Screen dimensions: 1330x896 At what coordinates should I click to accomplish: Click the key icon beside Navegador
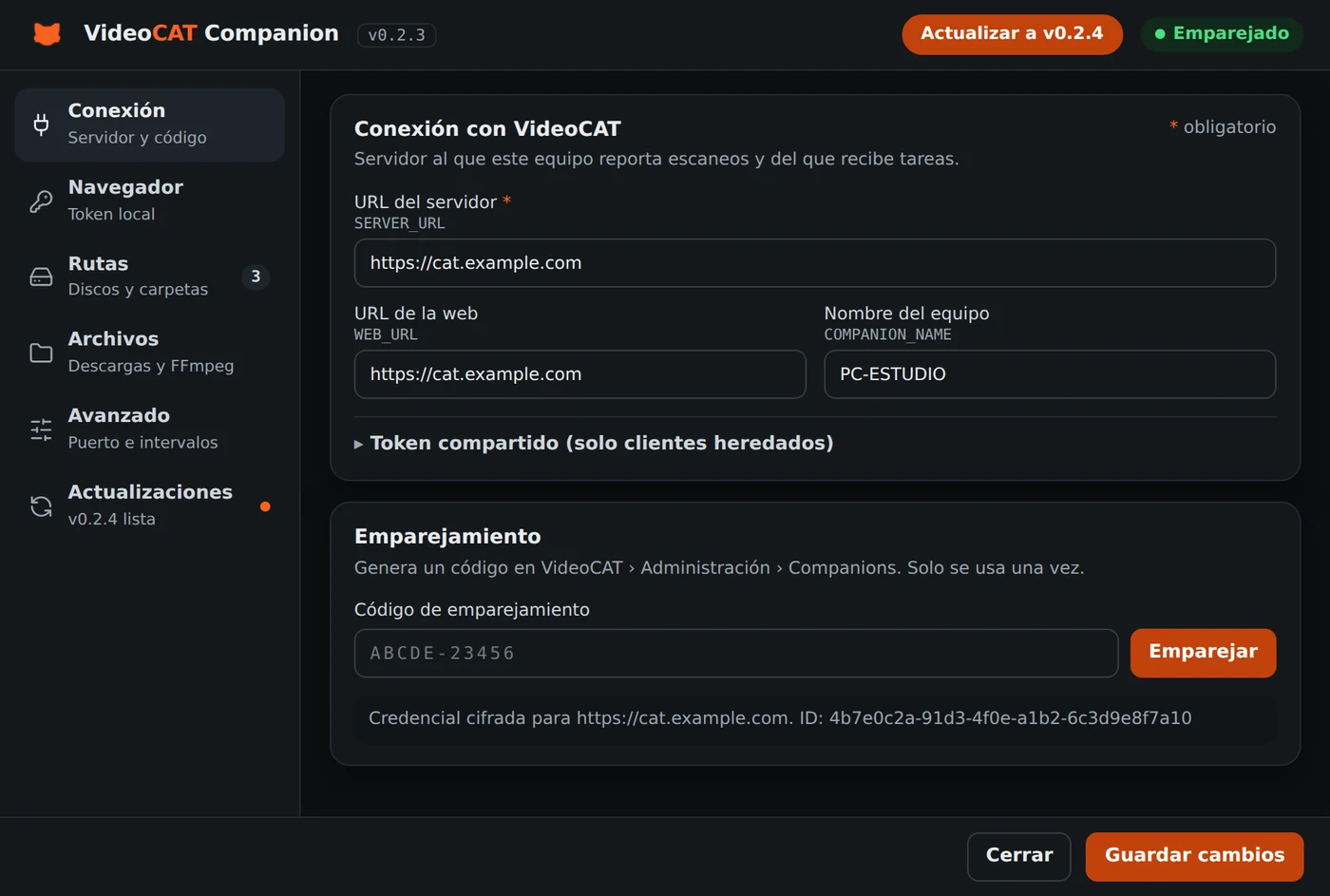[x=41, y=200]
